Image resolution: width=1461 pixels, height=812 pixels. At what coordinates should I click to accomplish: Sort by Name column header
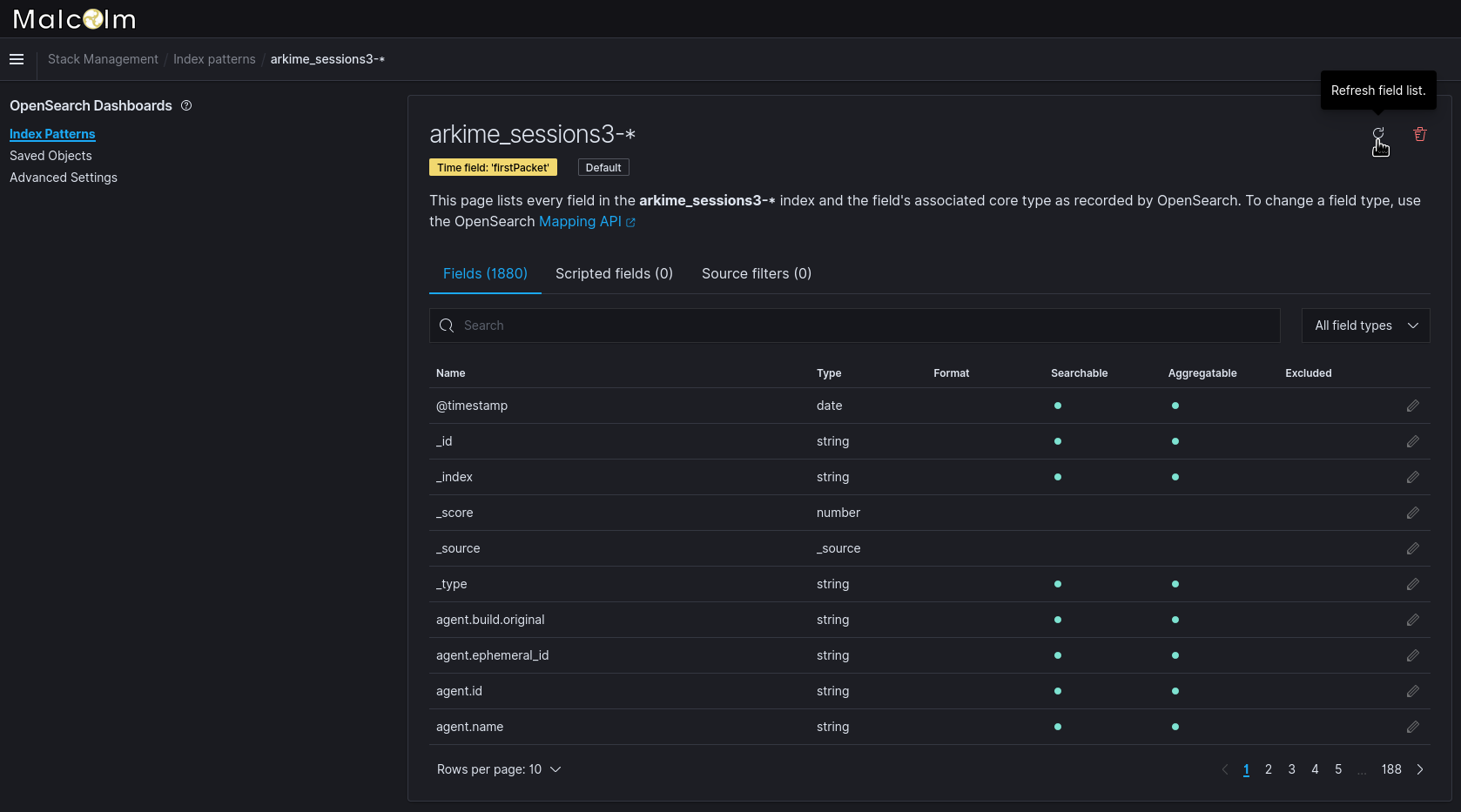click(x=451, y=373)
